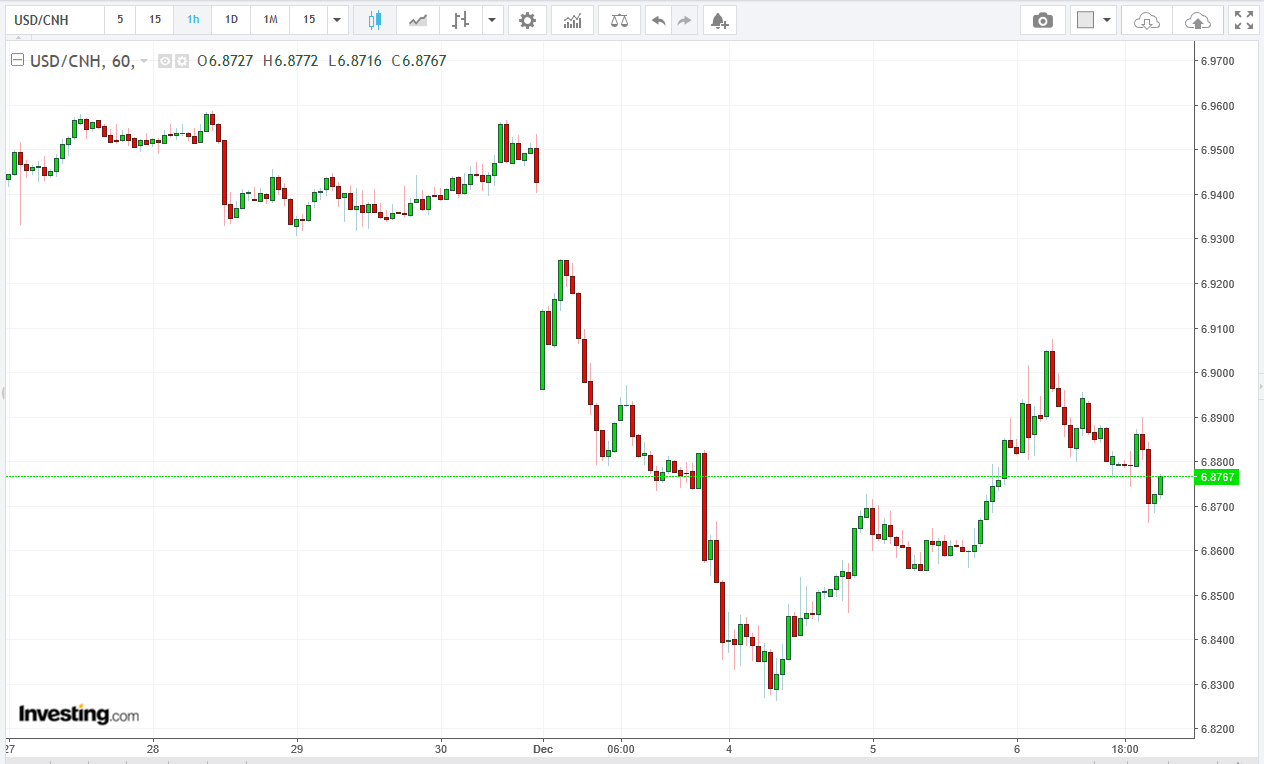Save chart layout to cloud

[x=1197, y=20]
